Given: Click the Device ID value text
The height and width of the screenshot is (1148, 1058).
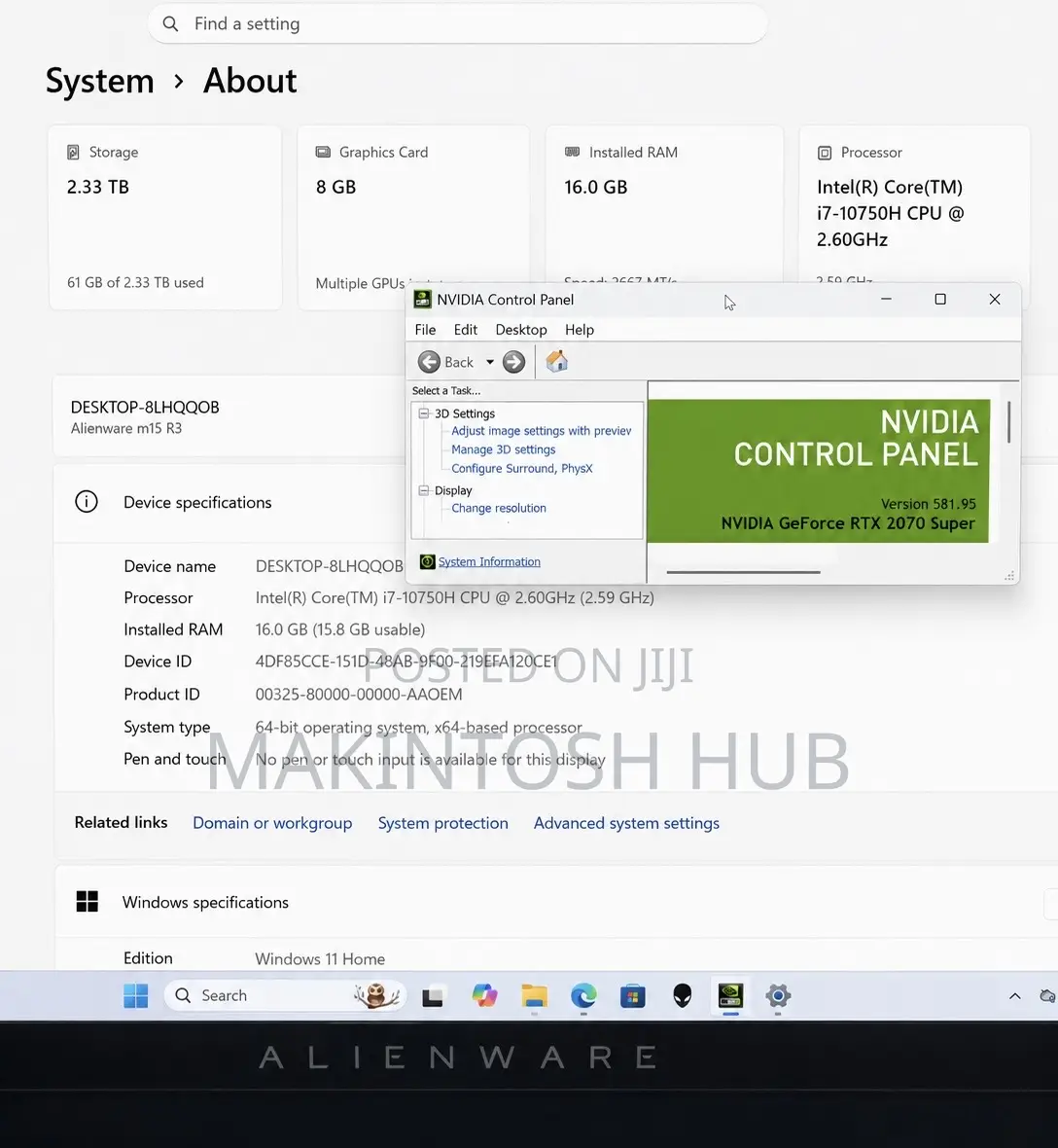Looking at the screenshot, I should (406, 662).
